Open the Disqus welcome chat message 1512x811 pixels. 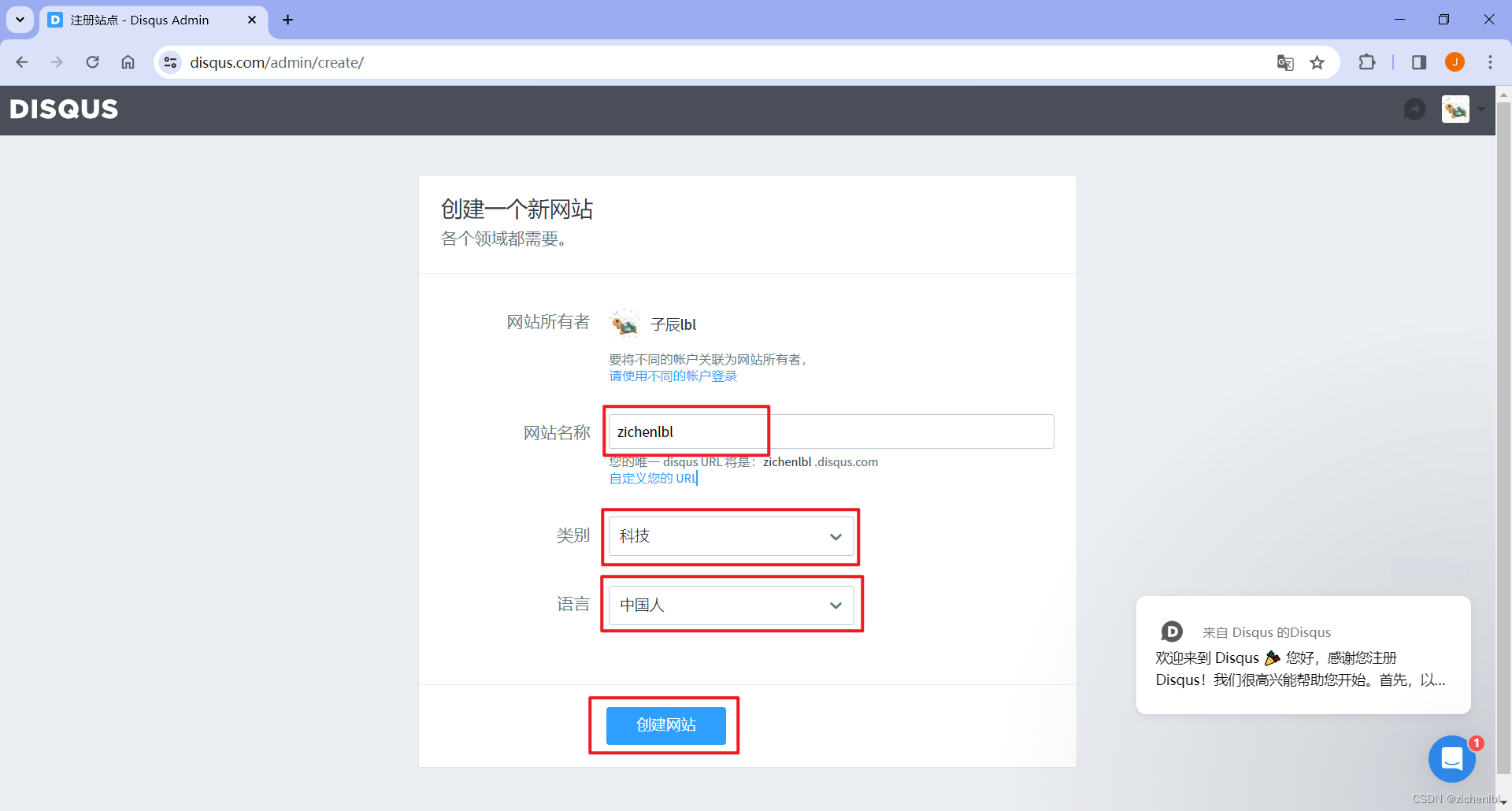pyautogui.click(x=1303, y=655)
